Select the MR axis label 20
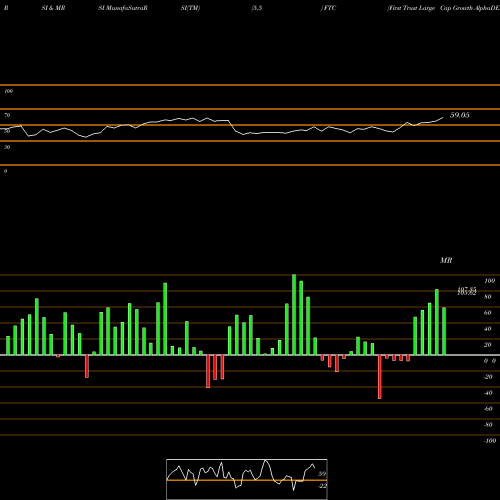The image size is (500, 500). coord(487,345)
